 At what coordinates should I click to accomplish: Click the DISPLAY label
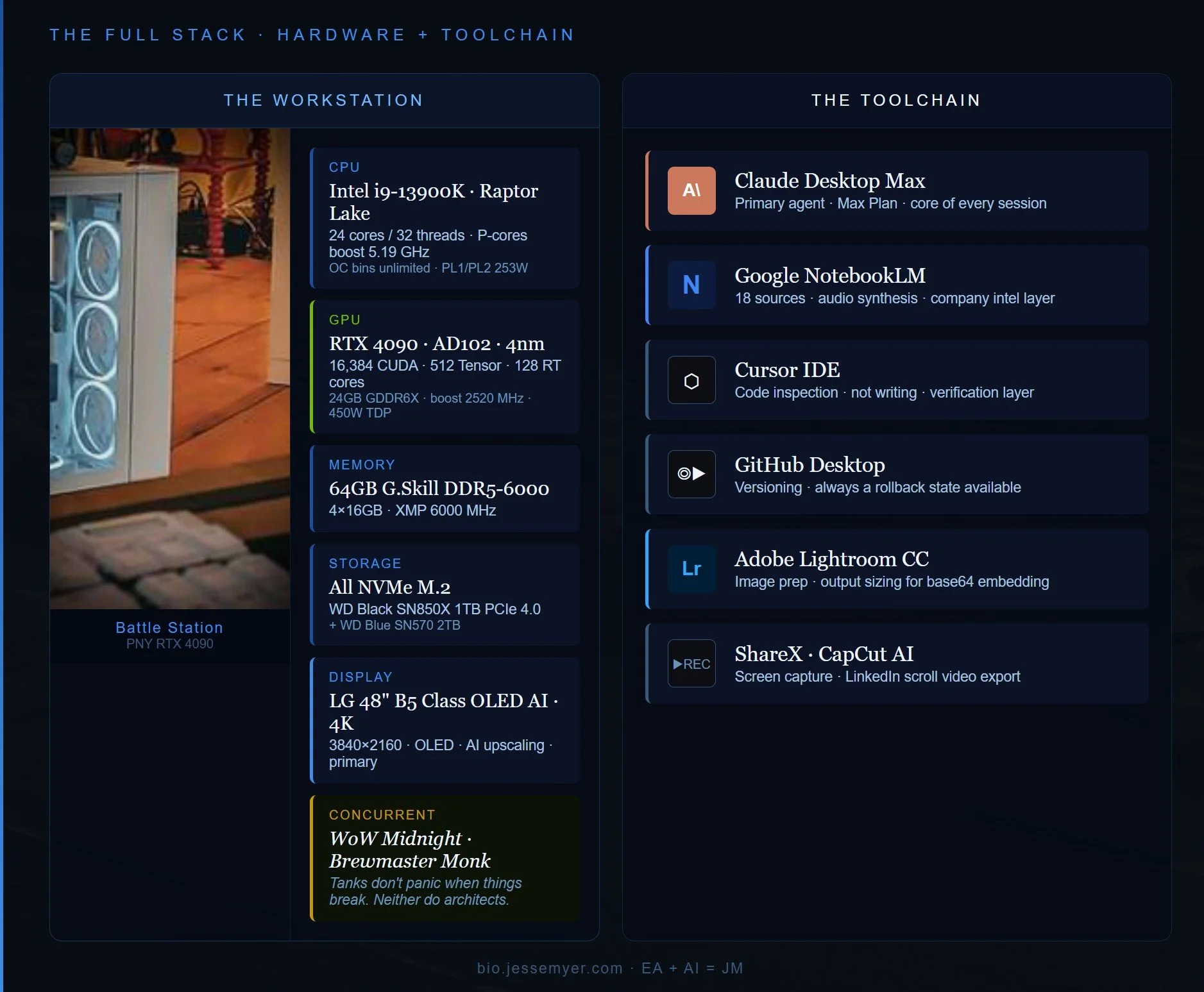pyautogui.click(x=360, y=677)
